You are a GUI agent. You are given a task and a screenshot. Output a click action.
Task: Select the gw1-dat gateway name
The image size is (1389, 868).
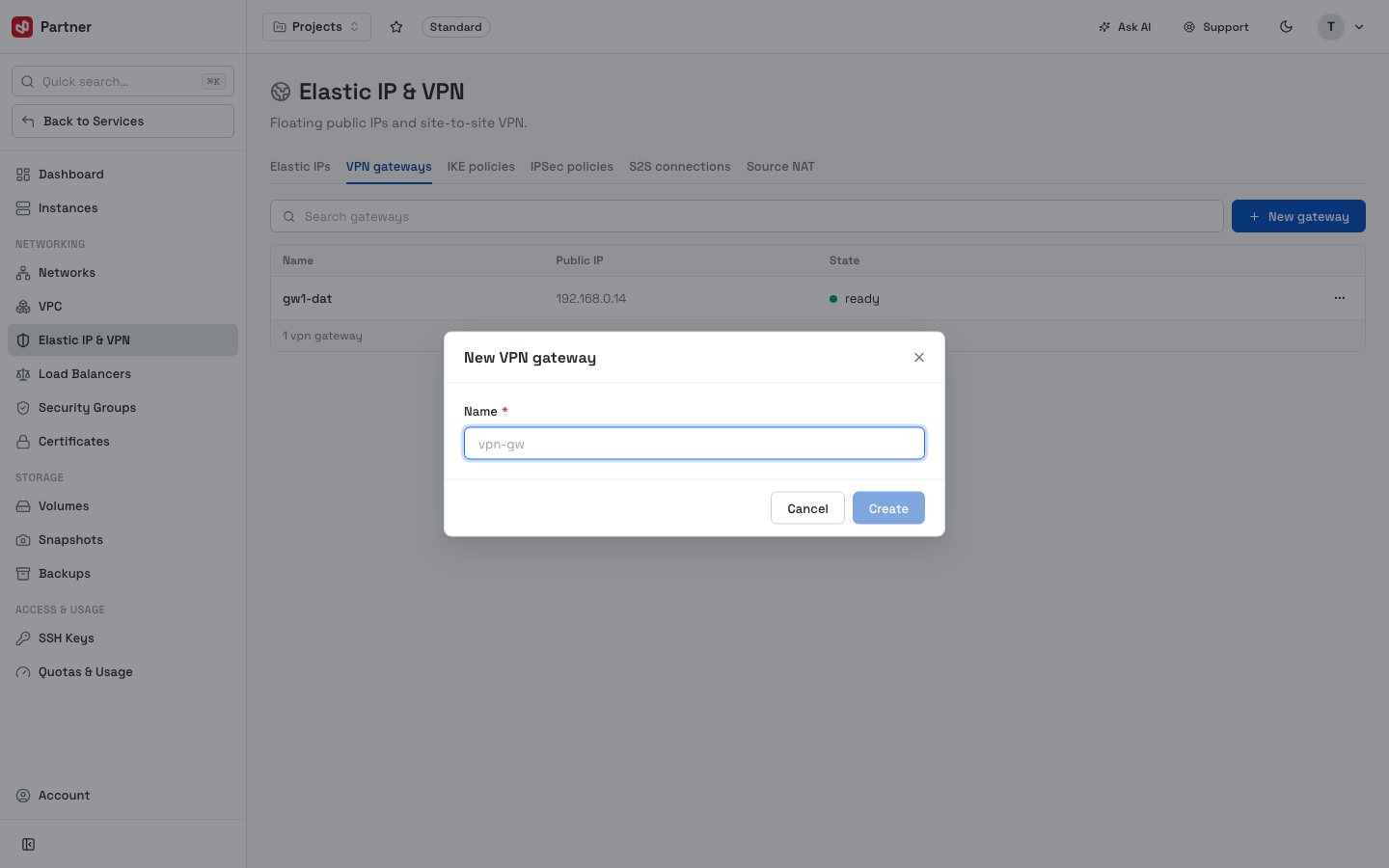tap(307, 299)
